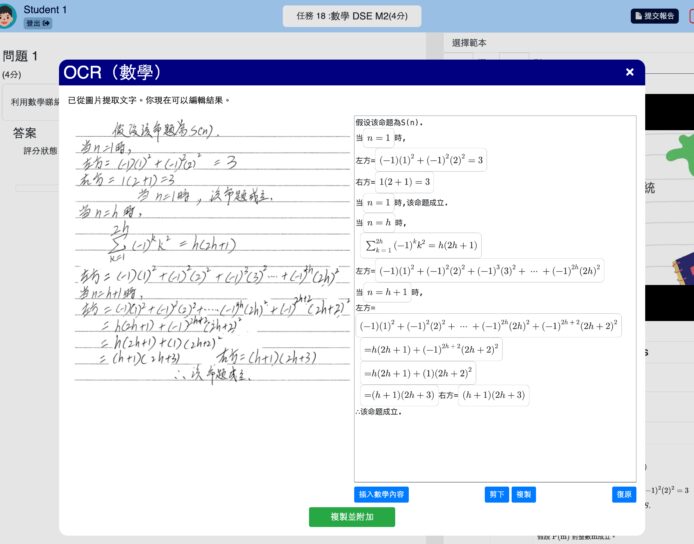
Task: Click the 複製 (copy) button
Action: click(x=523, y=494)
